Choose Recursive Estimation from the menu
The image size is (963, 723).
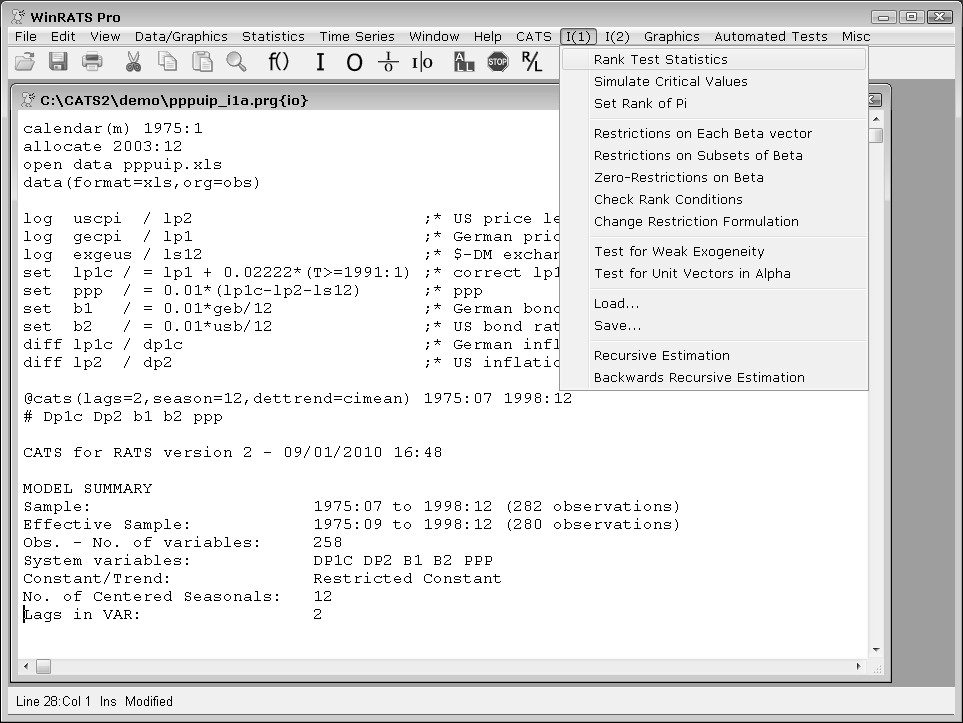pyautogui.click(x=661, y=356)
